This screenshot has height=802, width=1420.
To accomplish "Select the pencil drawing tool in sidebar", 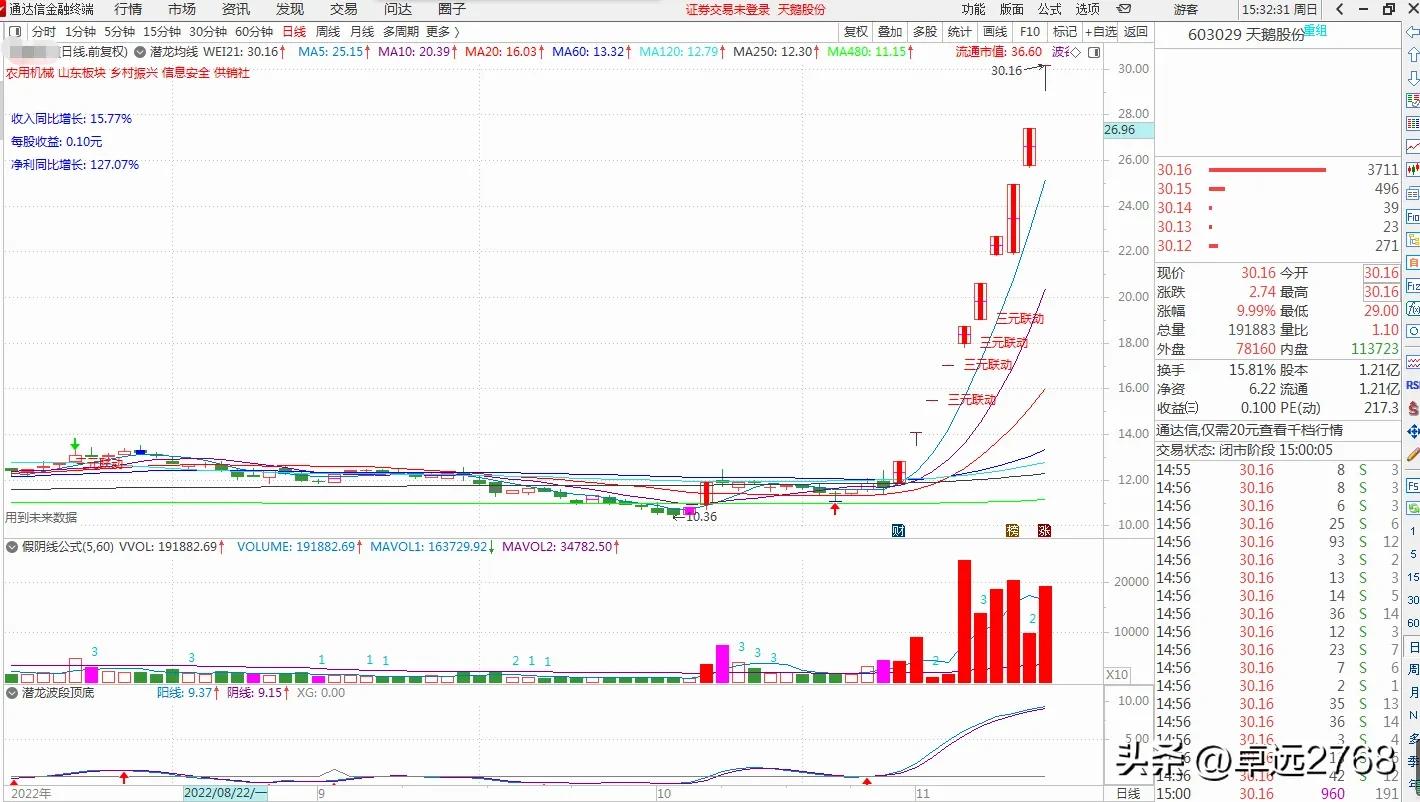I will pyautogui.click(x=1412, y=455).
